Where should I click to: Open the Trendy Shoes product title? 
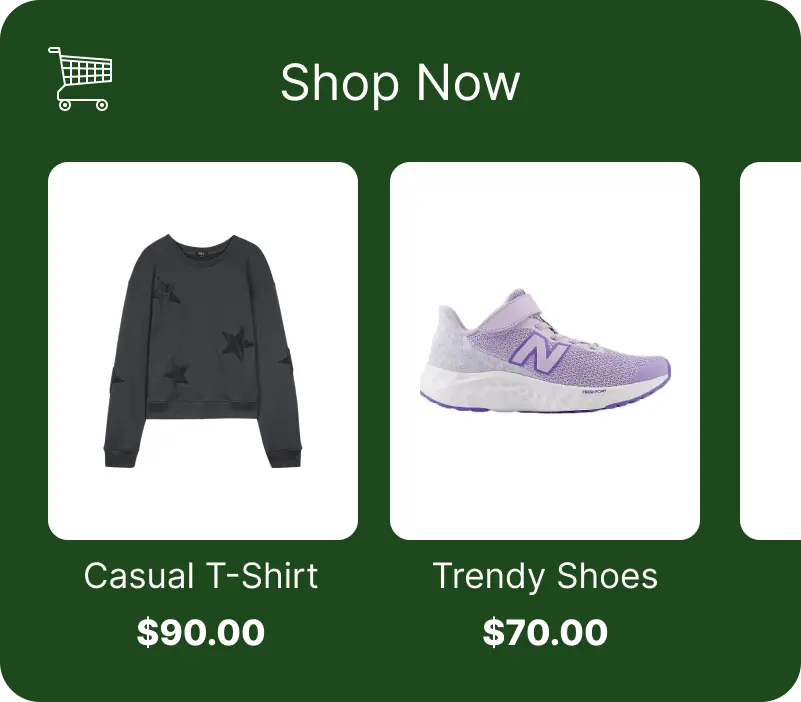coord(545,576)
